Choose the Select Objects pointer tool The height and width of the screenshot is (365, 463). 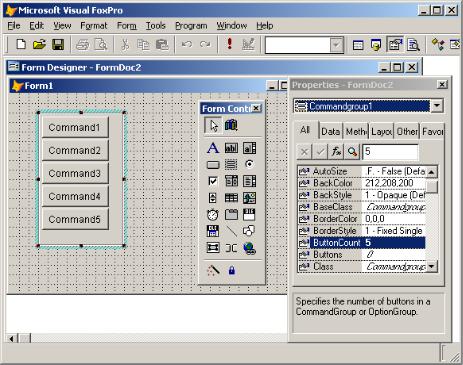213,126
